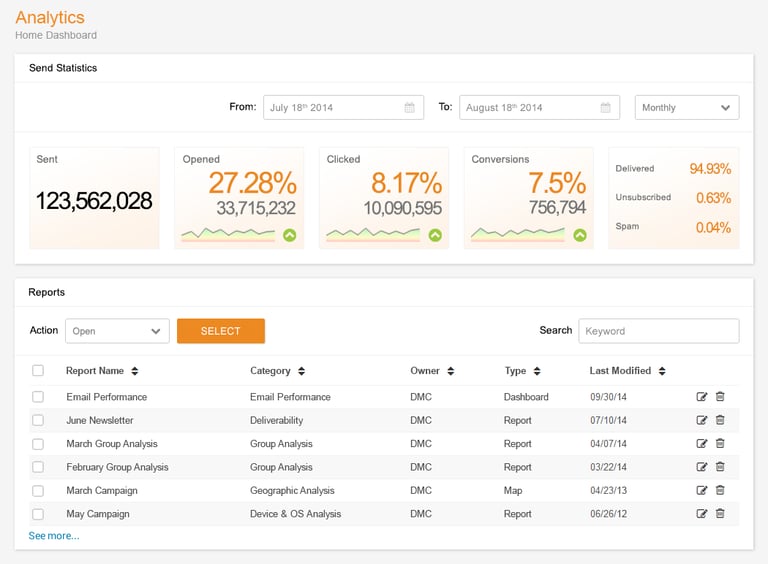Click the February Group Analysis report name
The image size is (768, 564).
coord(118,467)
